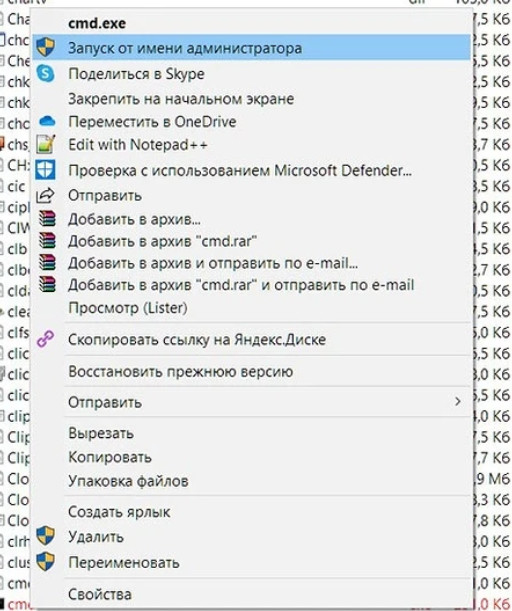Expand the Отправить submenu arrow
Viewport: 512px width, 611px height.
click(x=458, y=401)
